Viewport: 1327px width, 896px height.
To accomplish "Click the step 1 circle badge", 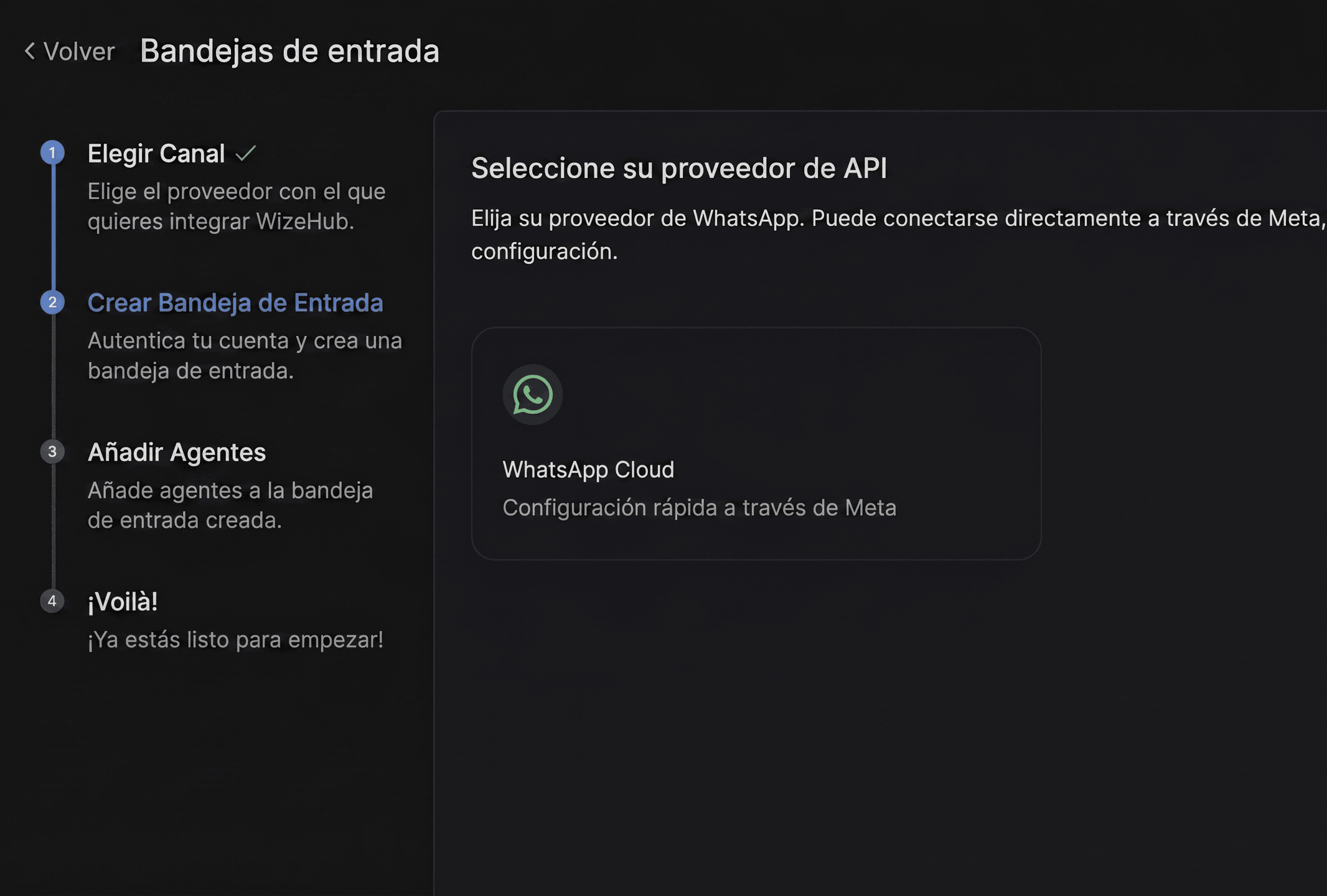I will [52, 152].
